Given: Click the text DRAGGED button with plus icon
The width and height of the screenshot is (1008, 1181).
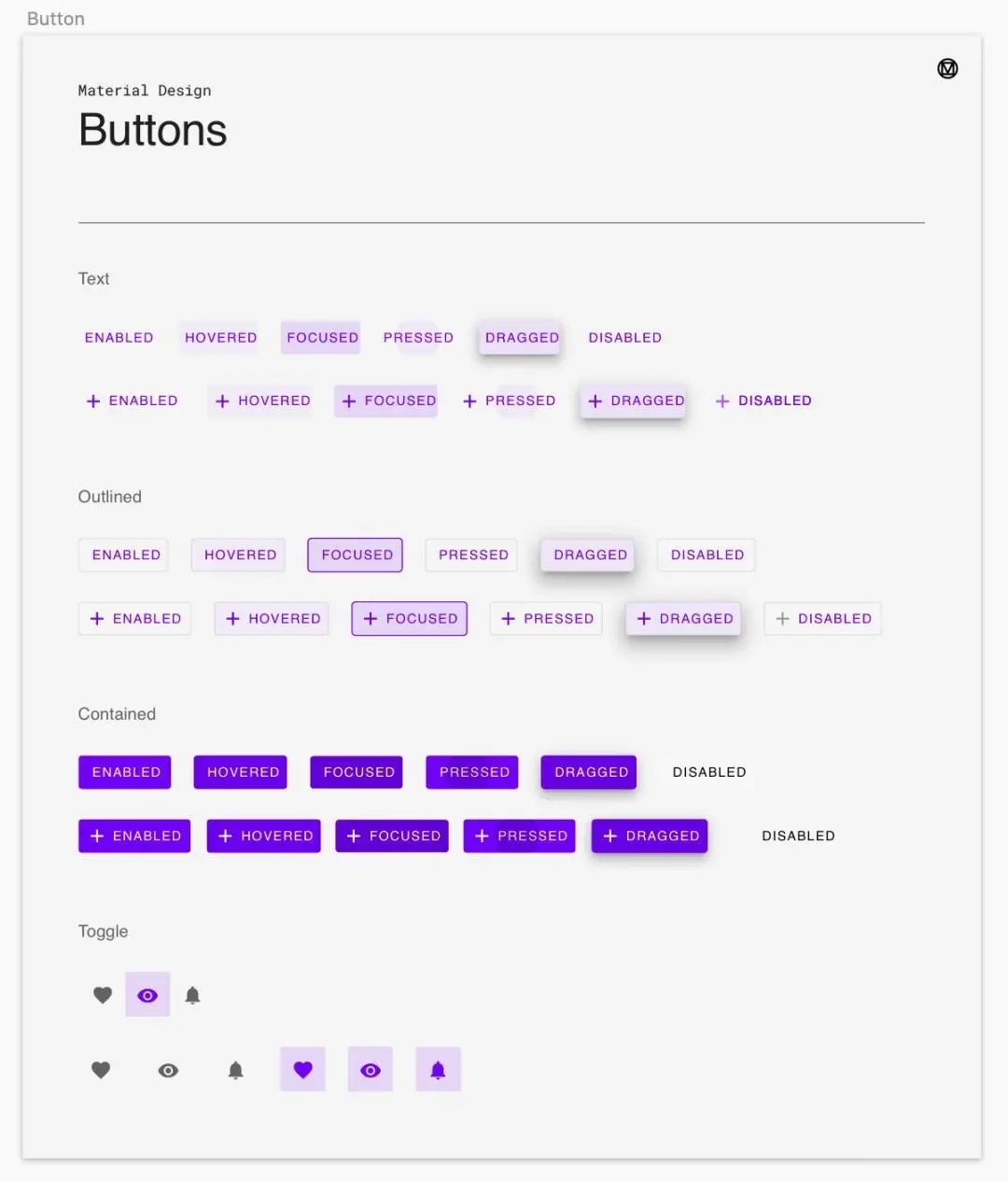Looking at the screenshot, I should pos(635,401).
